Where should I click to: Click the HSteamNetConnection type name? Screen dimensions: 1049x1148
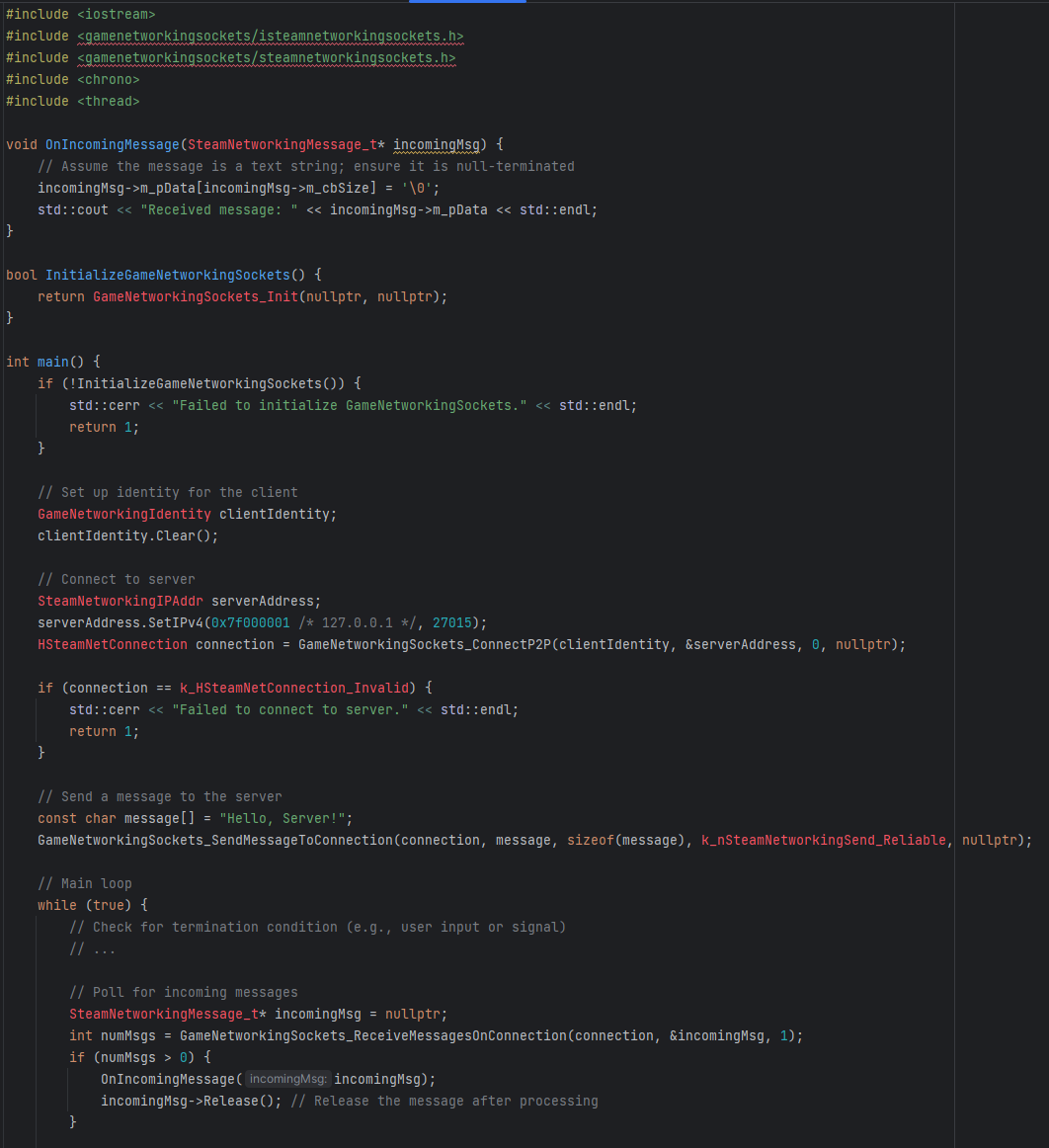[x=112, y=644]
